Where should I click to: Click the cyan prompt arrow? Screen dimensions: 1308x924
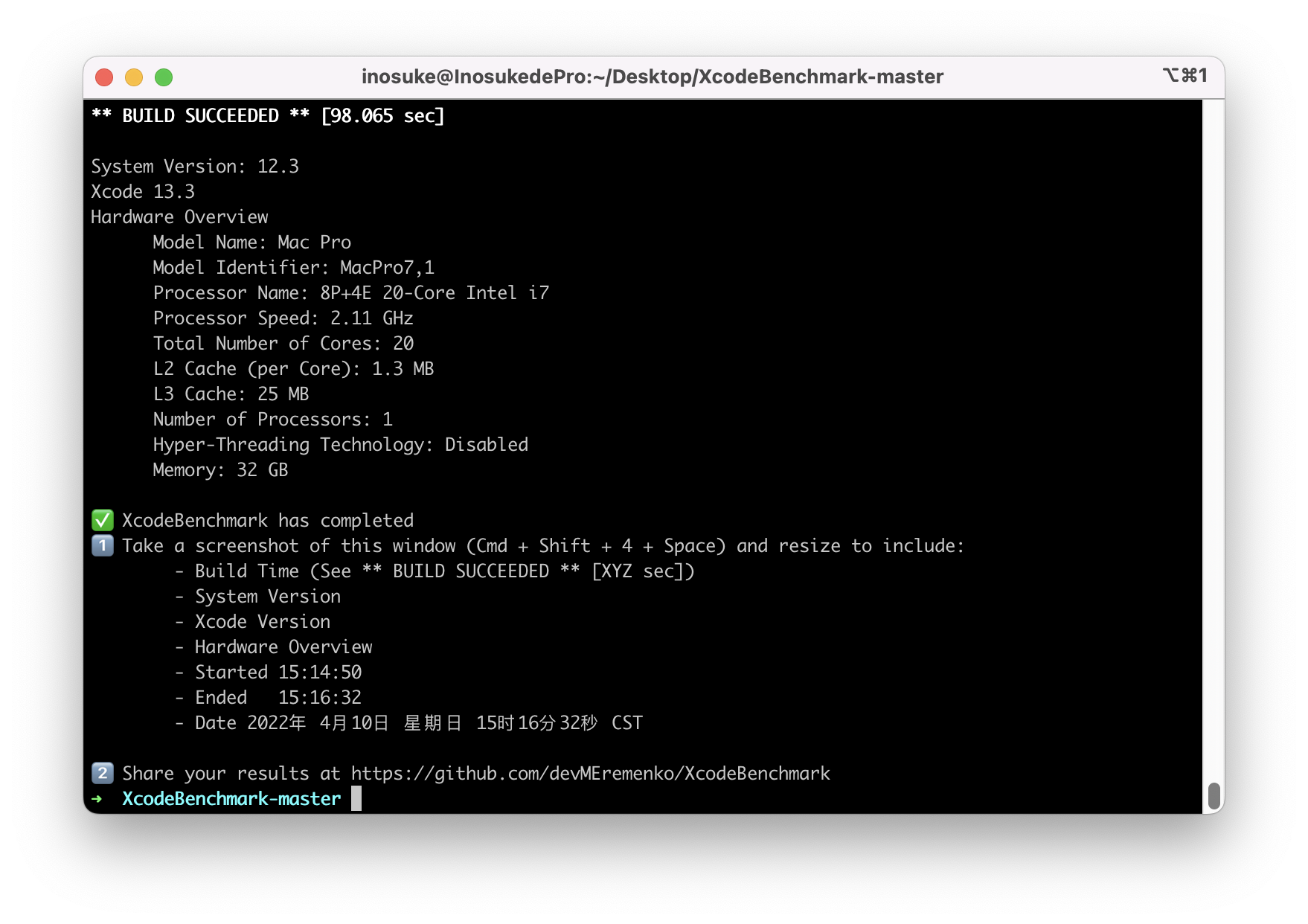[x=97, y=798]
